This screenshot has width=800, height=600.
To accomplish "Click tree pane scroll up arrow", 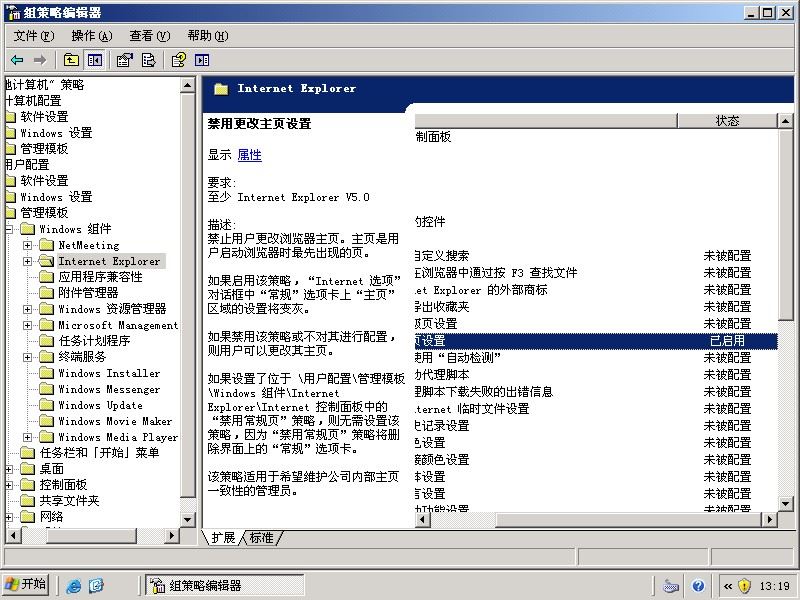I will point(188,85).
